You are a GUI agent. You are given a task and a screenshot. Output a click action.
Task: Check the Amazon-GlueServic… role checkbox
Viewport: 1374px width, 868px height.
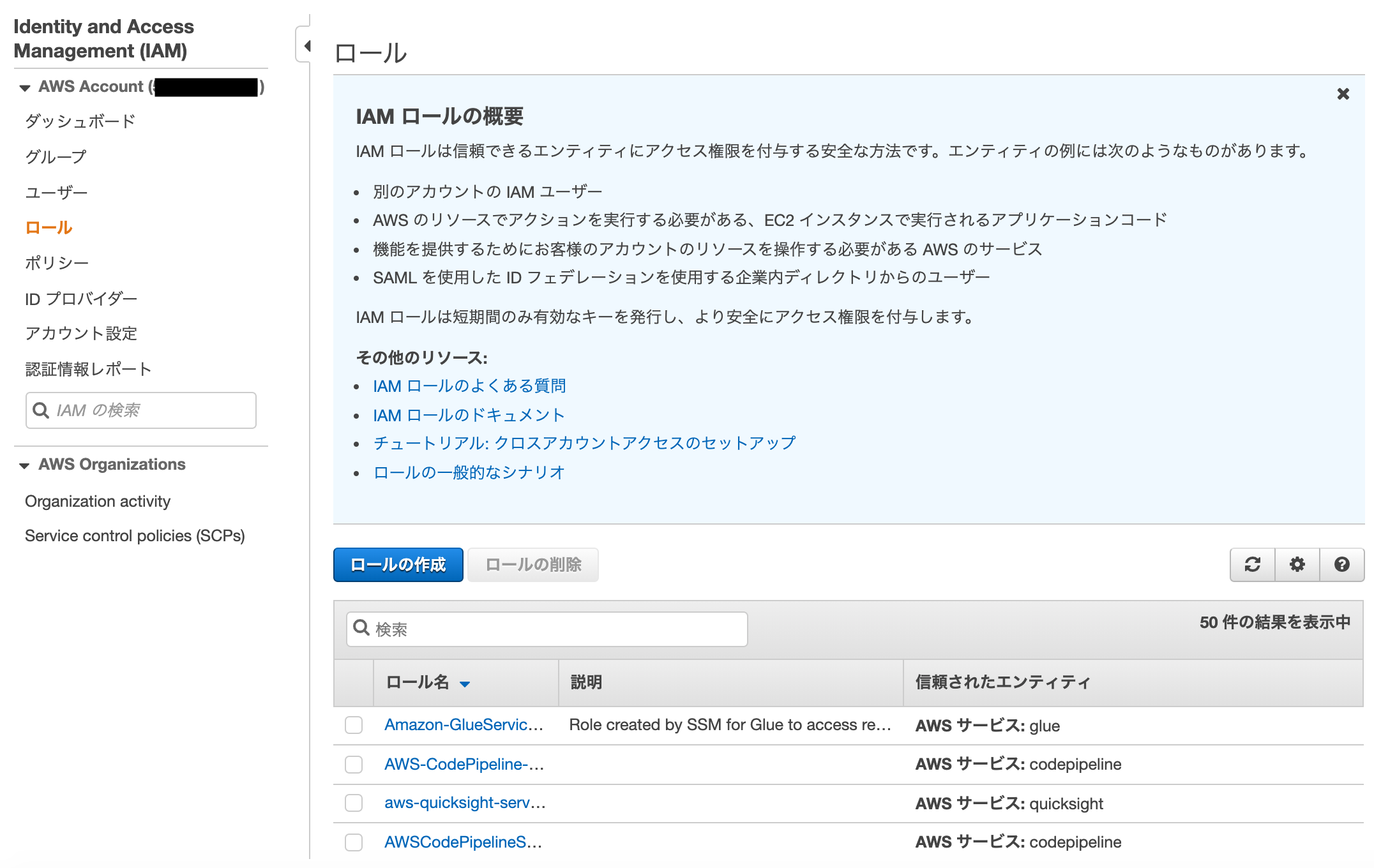pyautogui.click(x=354, y=725)
